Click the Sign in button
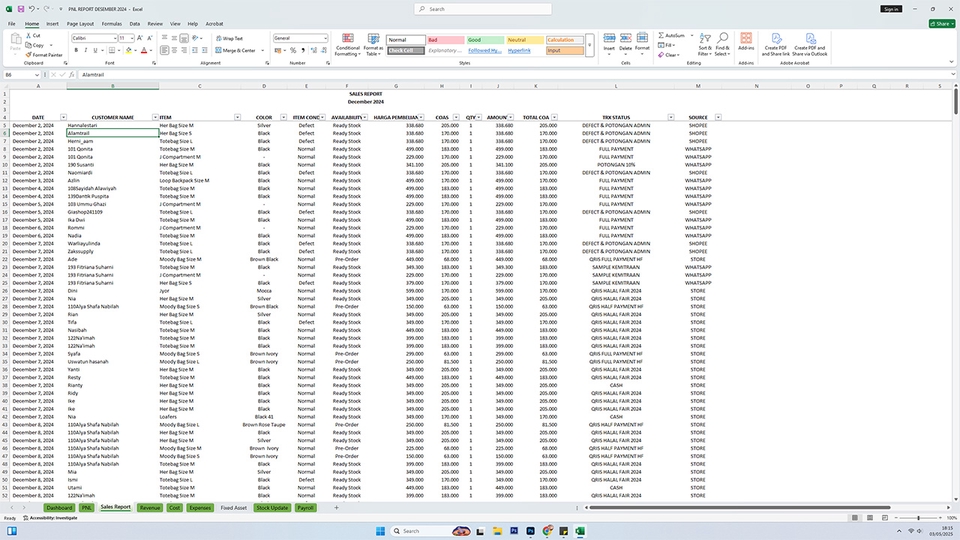This screenshot has width=960, height=540. [x=891, y=9]
